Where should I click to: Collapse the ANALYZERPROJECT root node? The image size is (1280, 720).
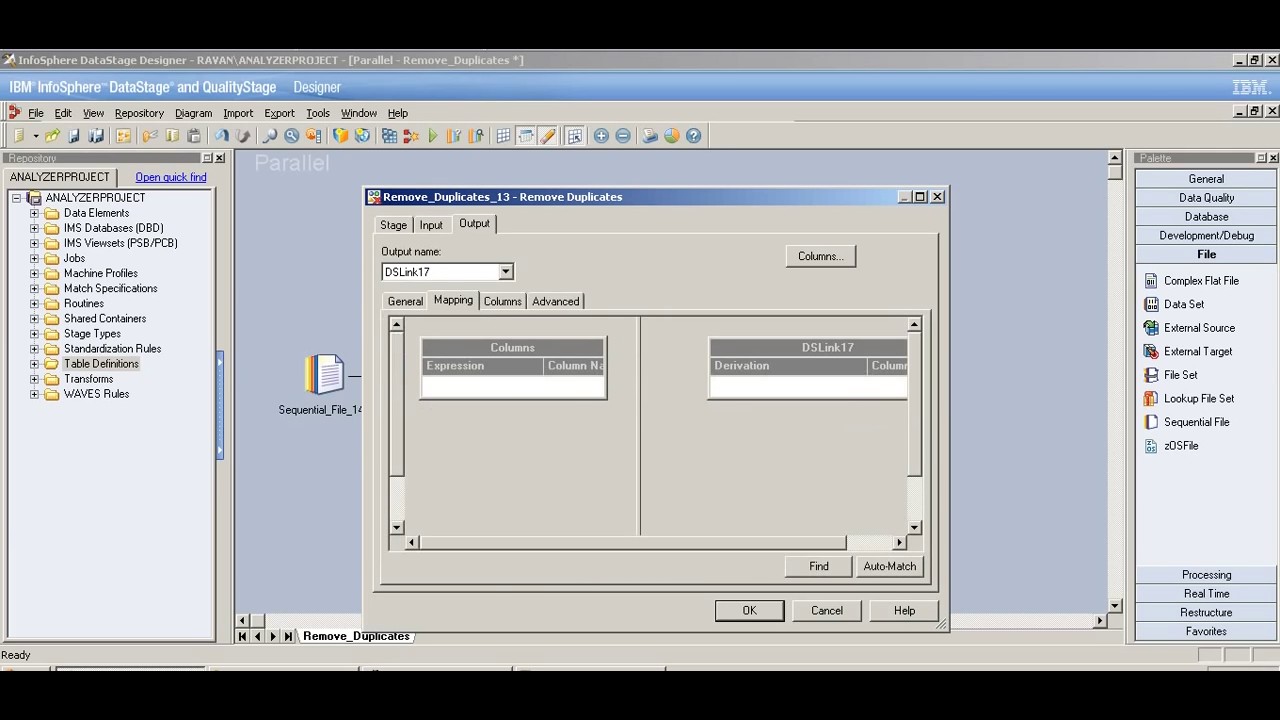click(x=17, y=198)
